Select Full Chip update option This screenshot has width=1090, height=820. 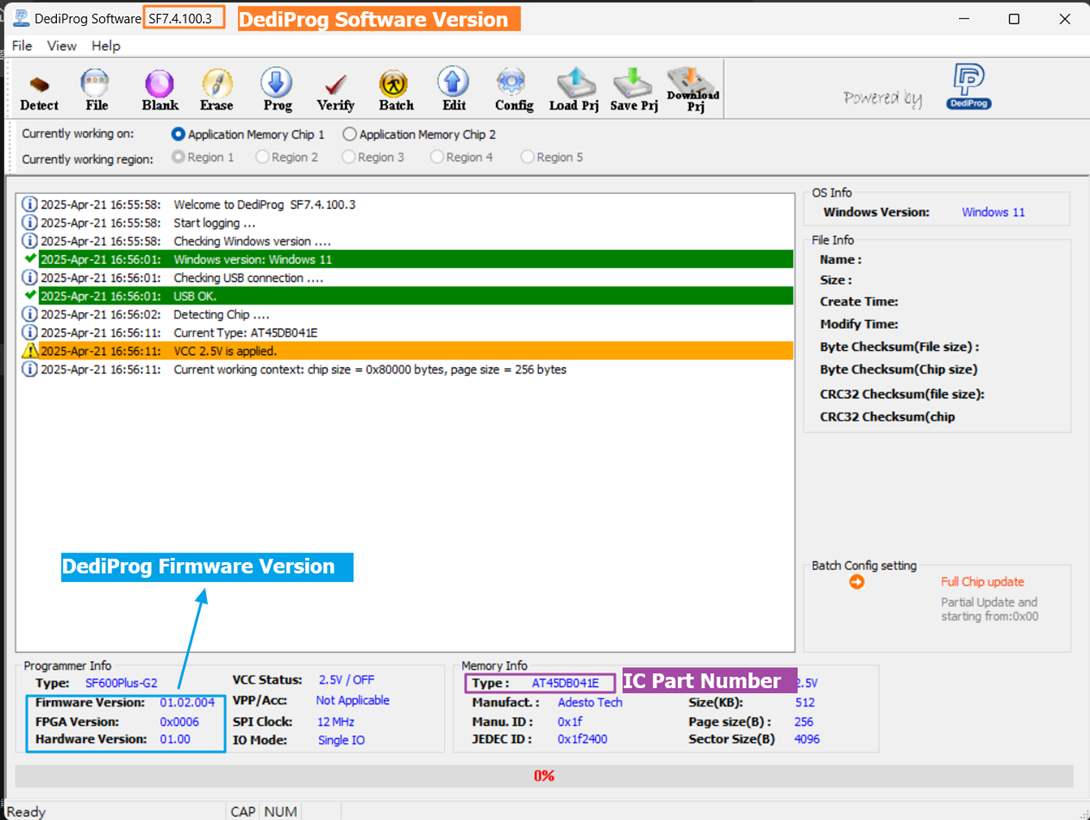pyautogui.click(x=982, y=582)
